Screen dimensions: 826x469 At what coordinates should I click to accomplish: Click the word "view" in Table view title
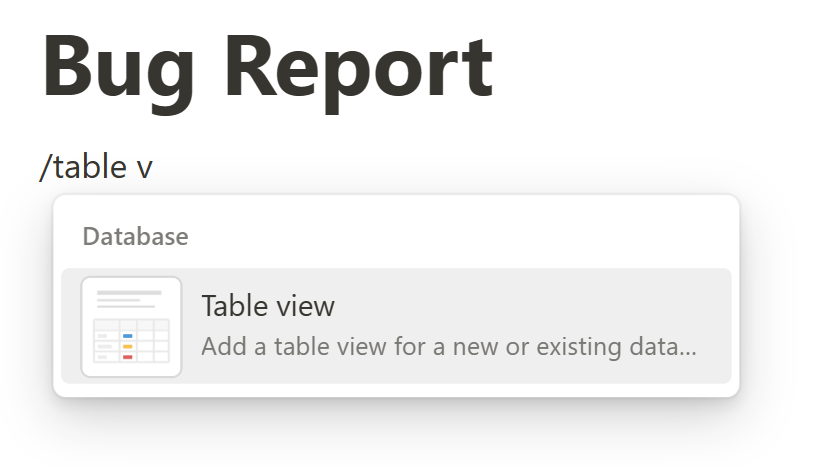point(304,306)
